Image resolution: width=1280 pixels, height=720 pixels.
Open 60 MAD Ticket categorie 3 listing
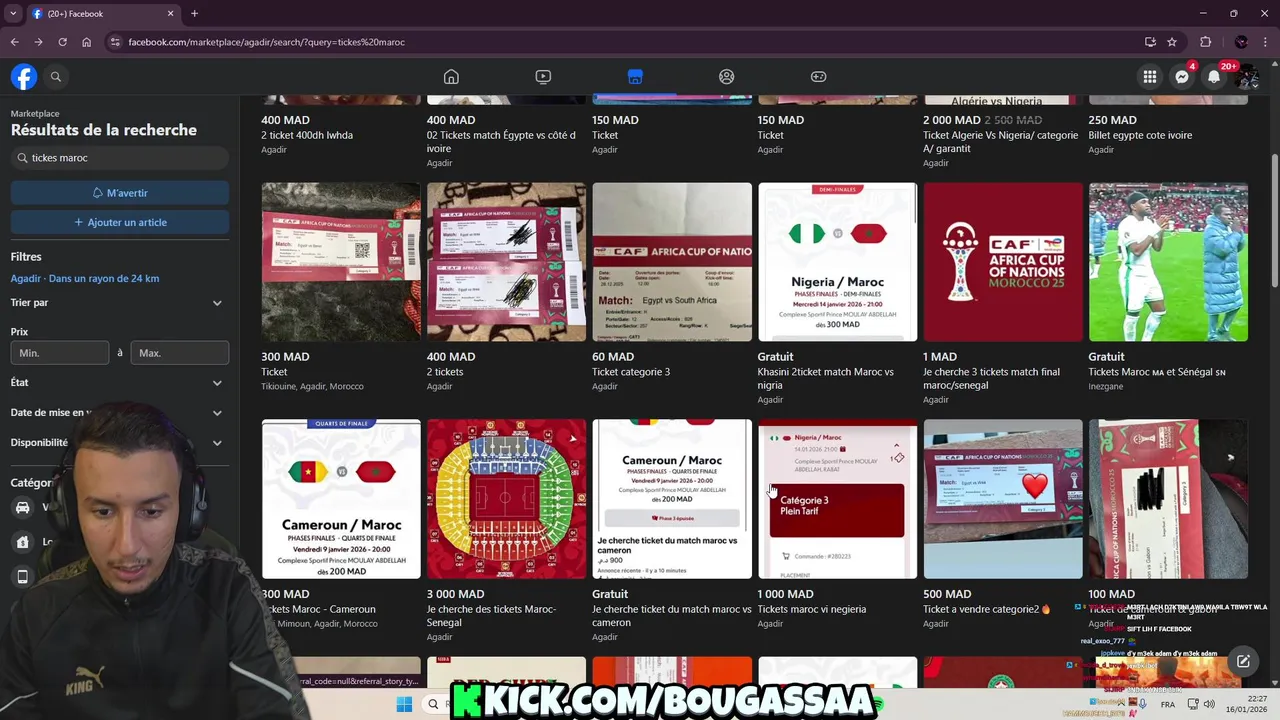[x=672, y=262]
